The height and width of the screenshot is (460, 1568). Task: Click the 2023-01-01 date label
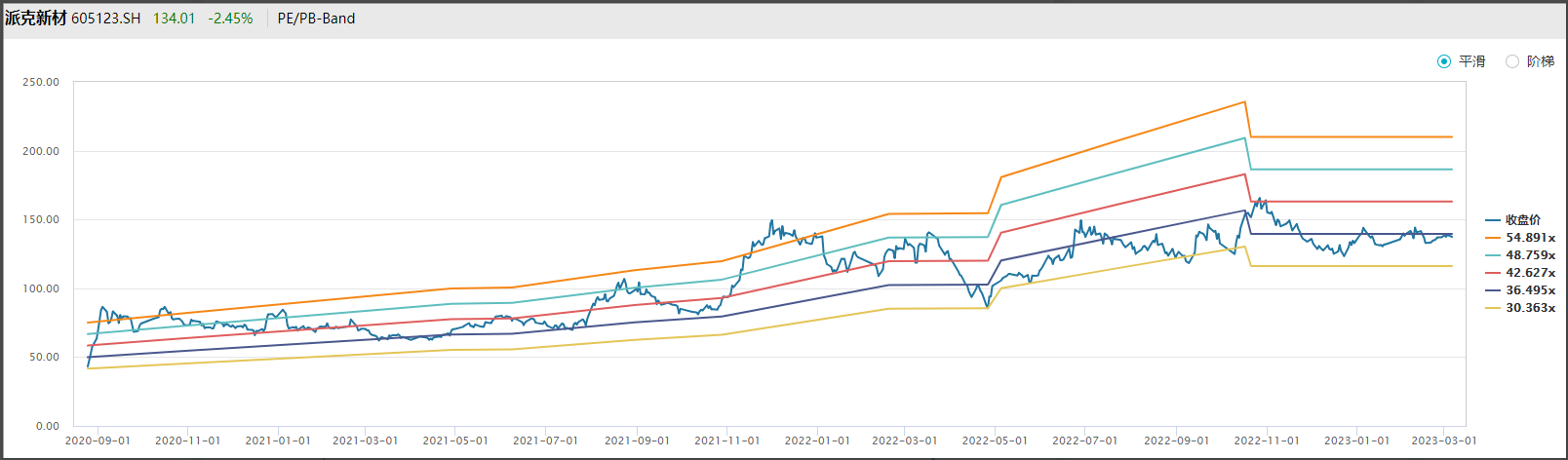tap(1356, 441)
